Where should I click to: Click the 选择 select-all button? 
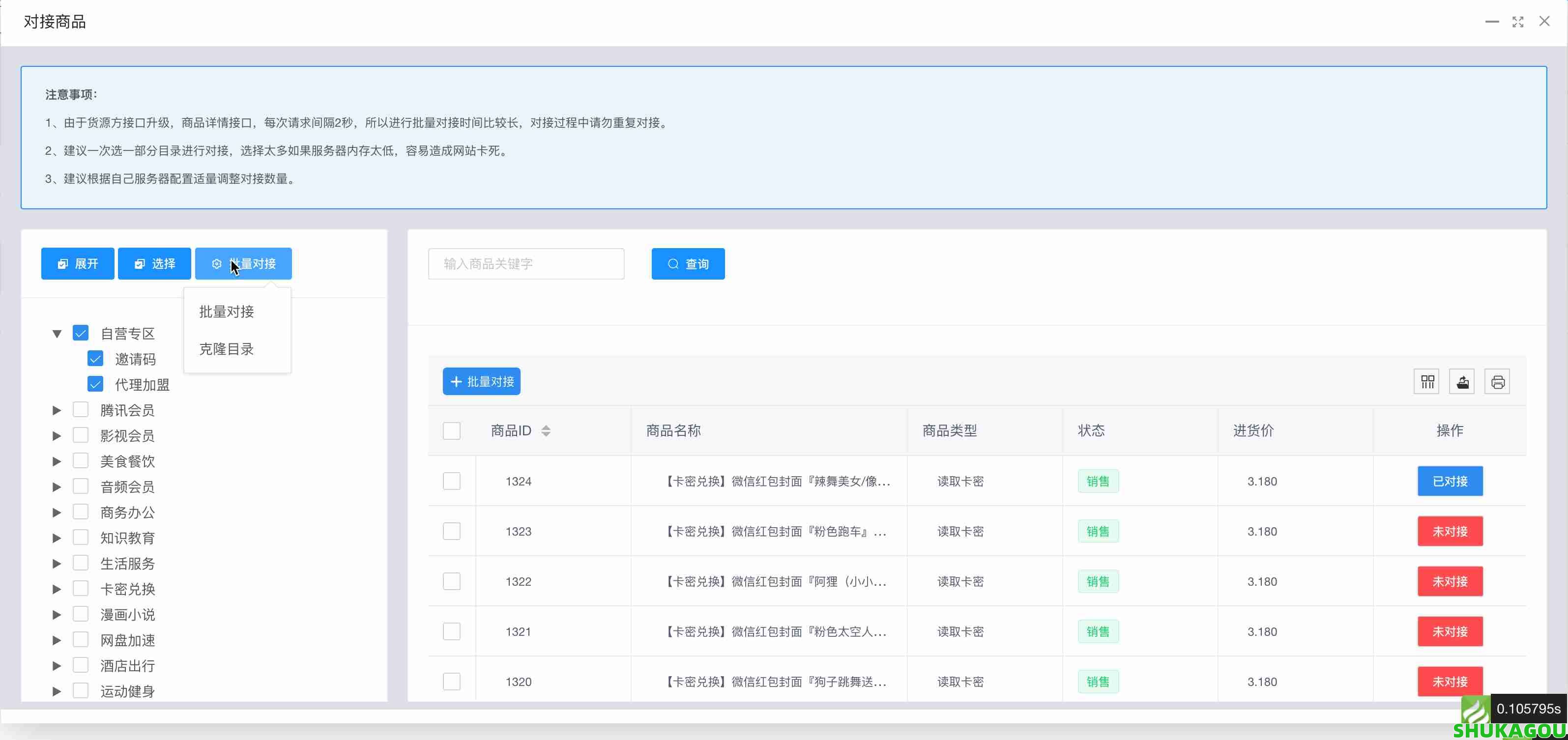tap(154, 263)
